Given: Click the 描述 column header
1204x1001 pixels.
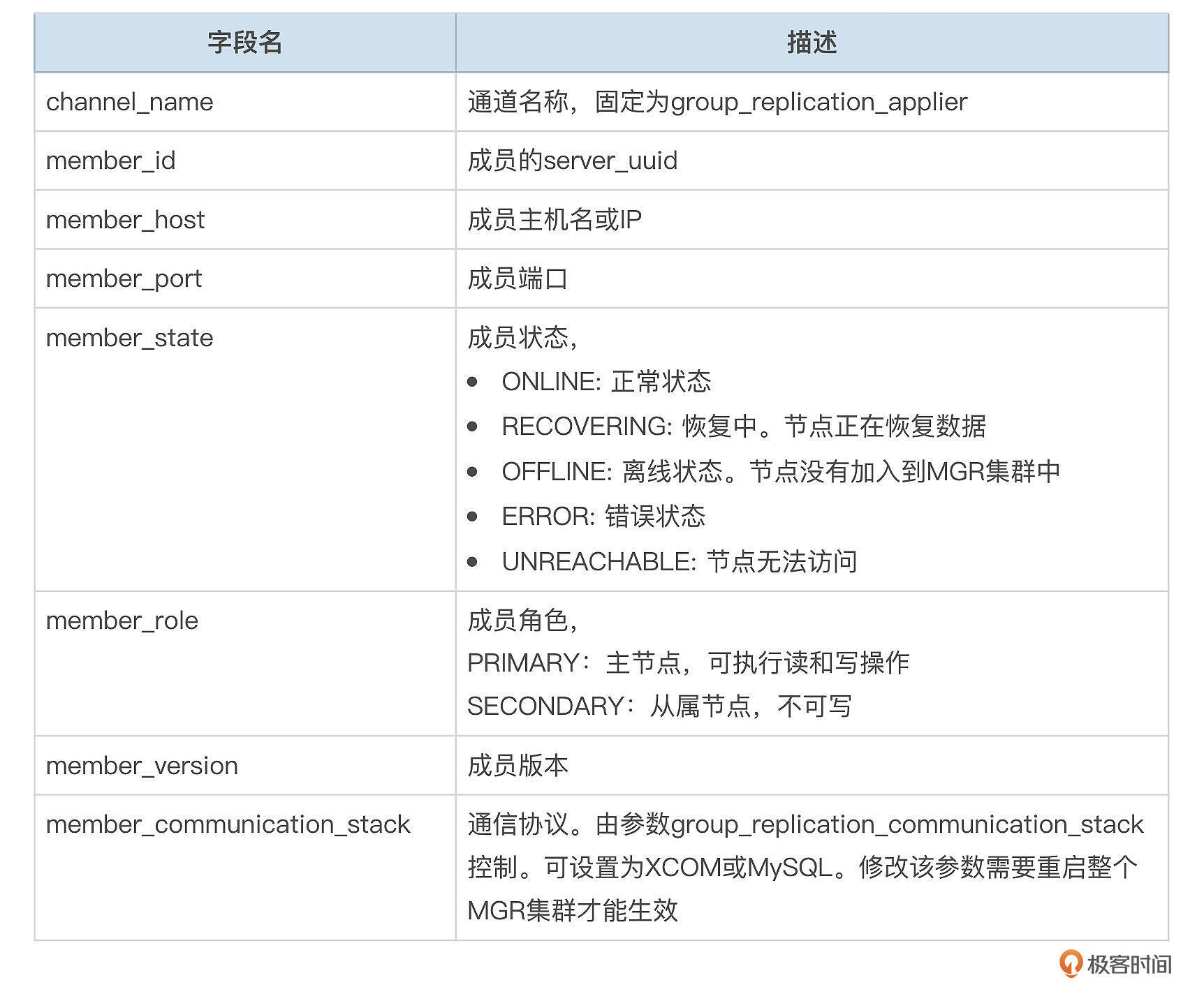Looking at the screenshot, I should pos(812,43).
